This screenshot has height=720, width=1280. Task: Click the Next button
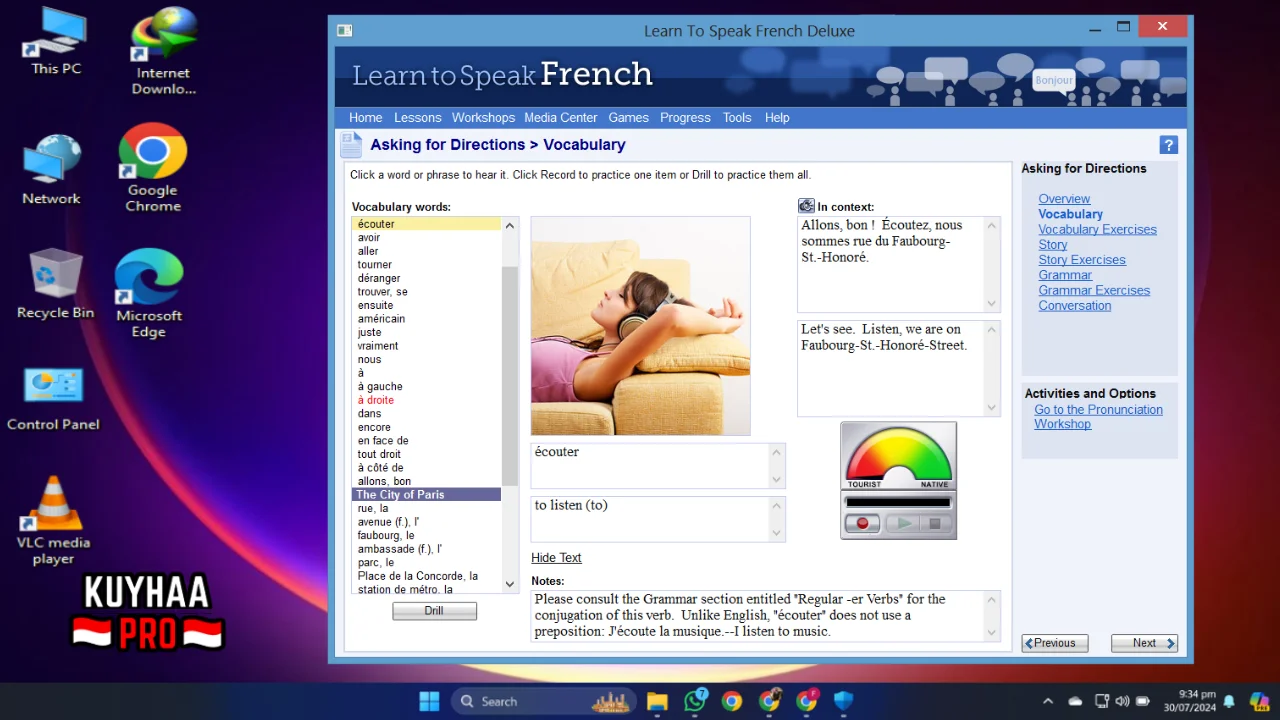point(1144,643)
